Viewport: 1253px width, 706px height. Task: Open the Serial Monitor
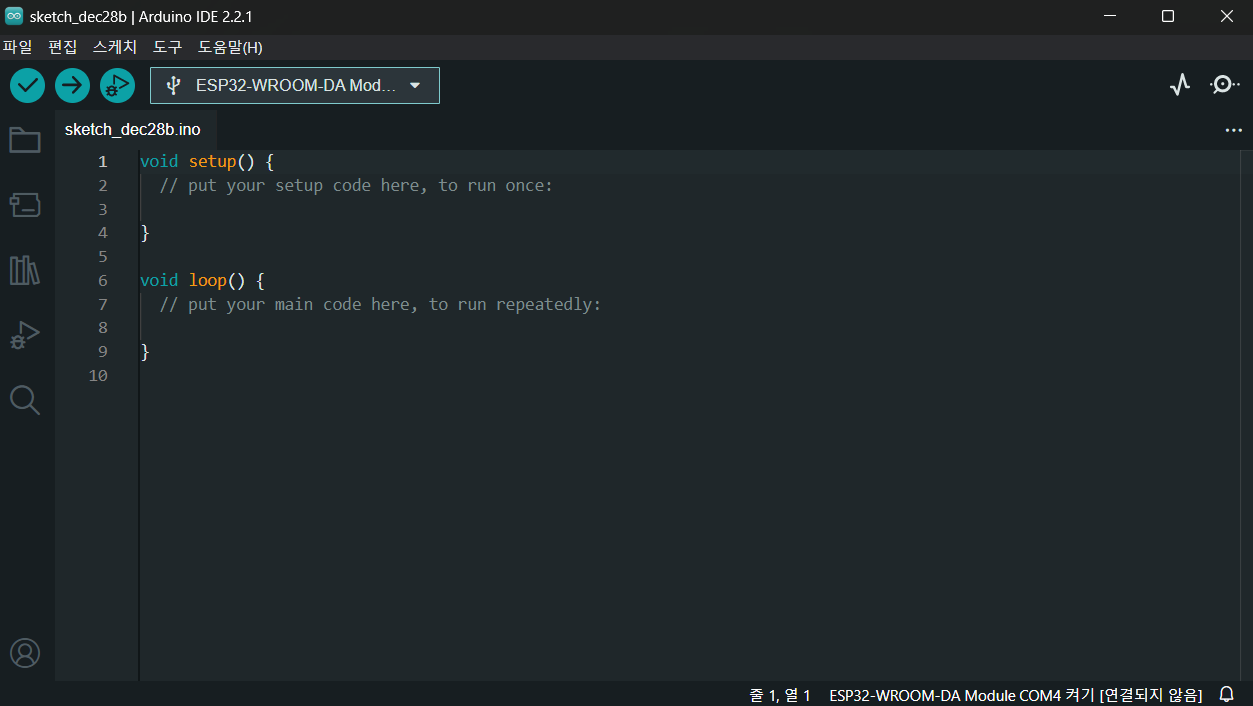click(x=1224, y=85)
